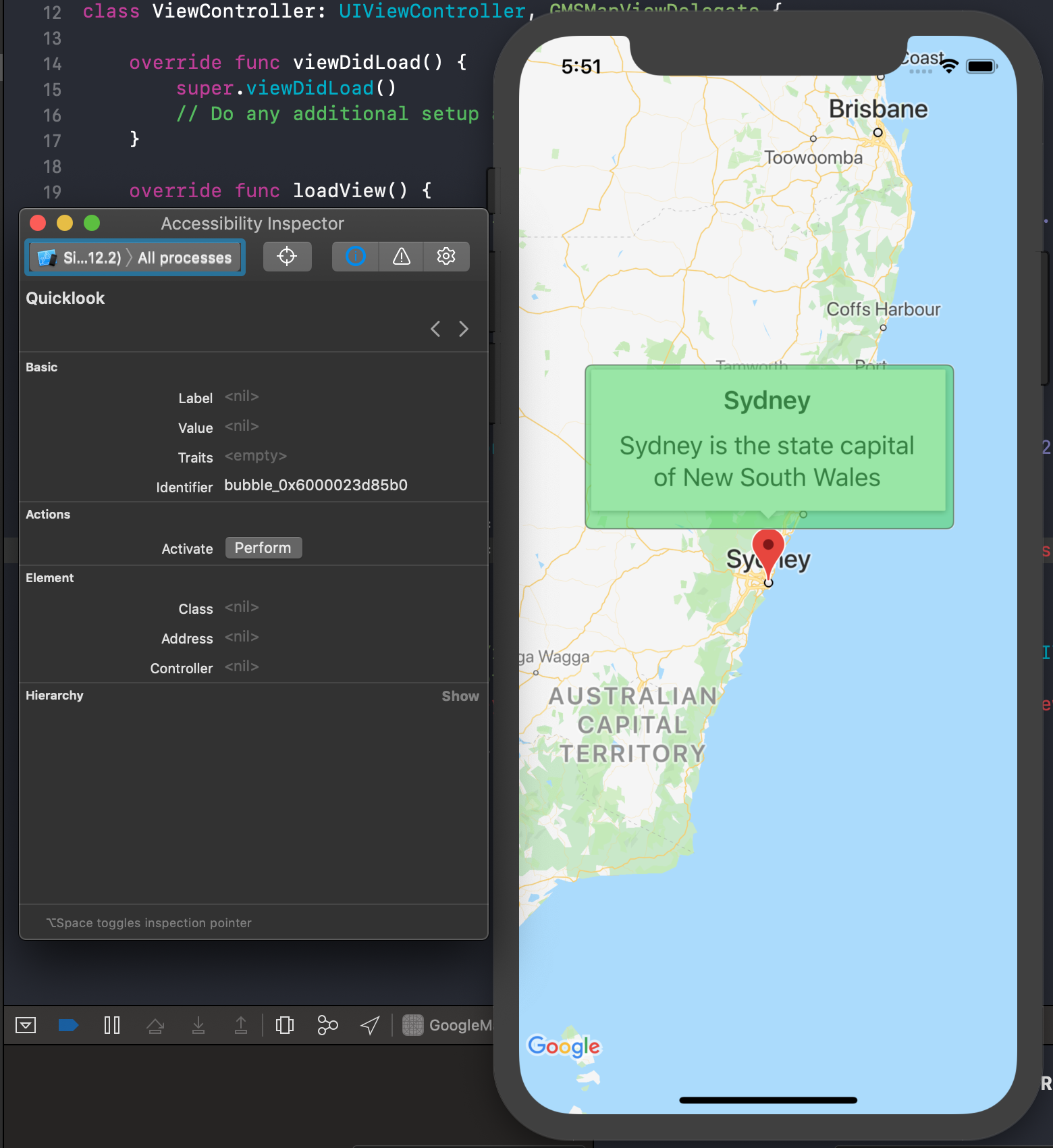This screenshot has width=1053, height=1148.
Task: Show the Hierarchy section
Action: [x=460, y=696]
